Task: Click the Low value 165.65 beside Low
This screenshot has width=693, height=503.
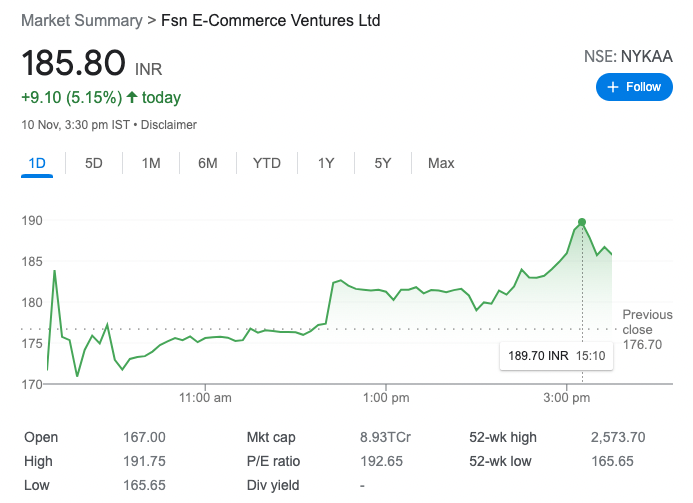Action: (x=144, y=485)
